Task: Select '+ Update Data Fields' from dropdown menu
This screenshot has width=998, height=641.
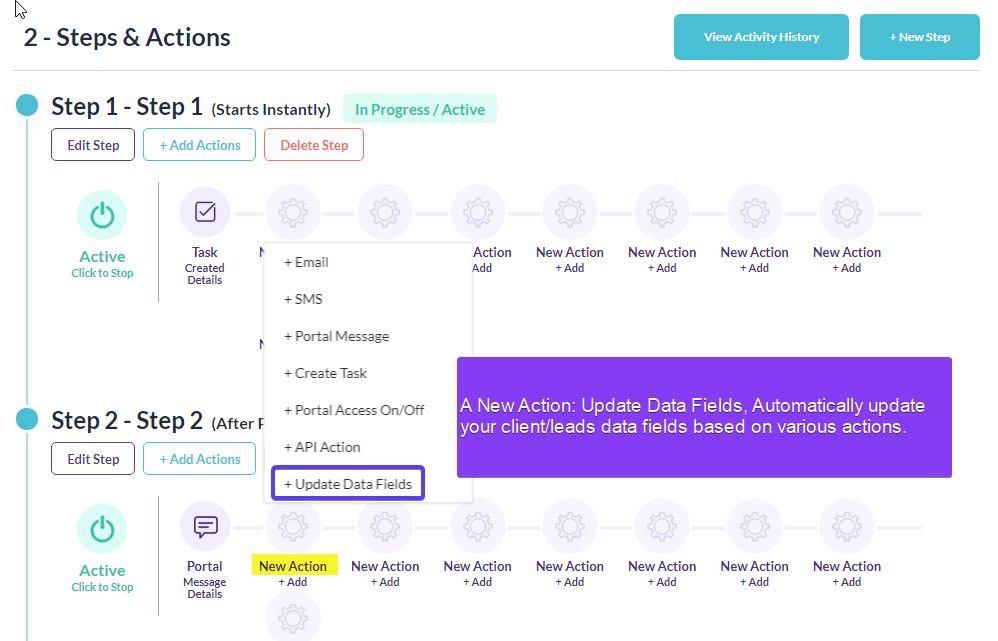Action: tap(348, 484)
